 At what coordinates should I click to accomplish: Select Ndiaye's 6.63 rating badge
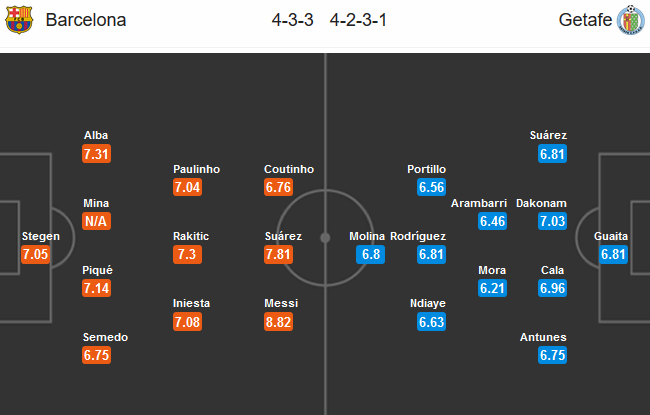tap(431, 322)
